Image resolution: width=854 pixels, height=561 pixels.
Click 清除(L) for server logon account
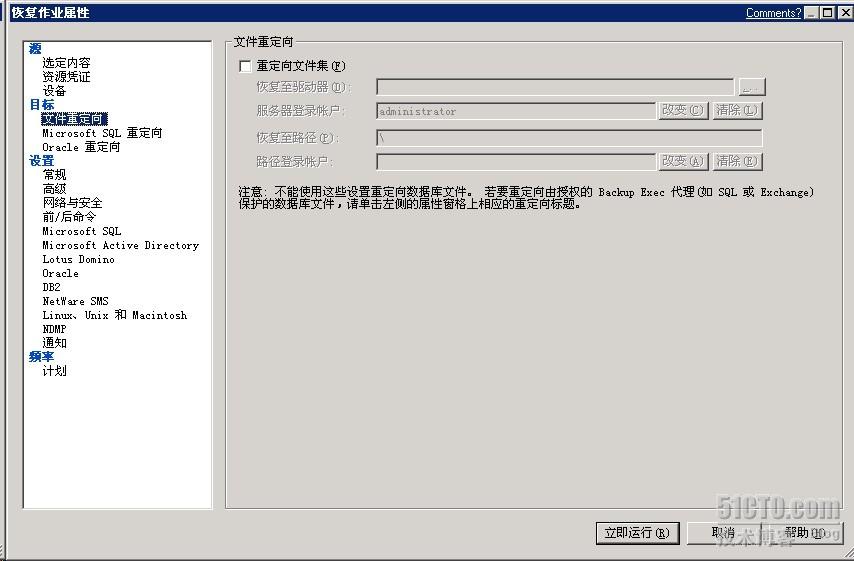coord(737,111)
